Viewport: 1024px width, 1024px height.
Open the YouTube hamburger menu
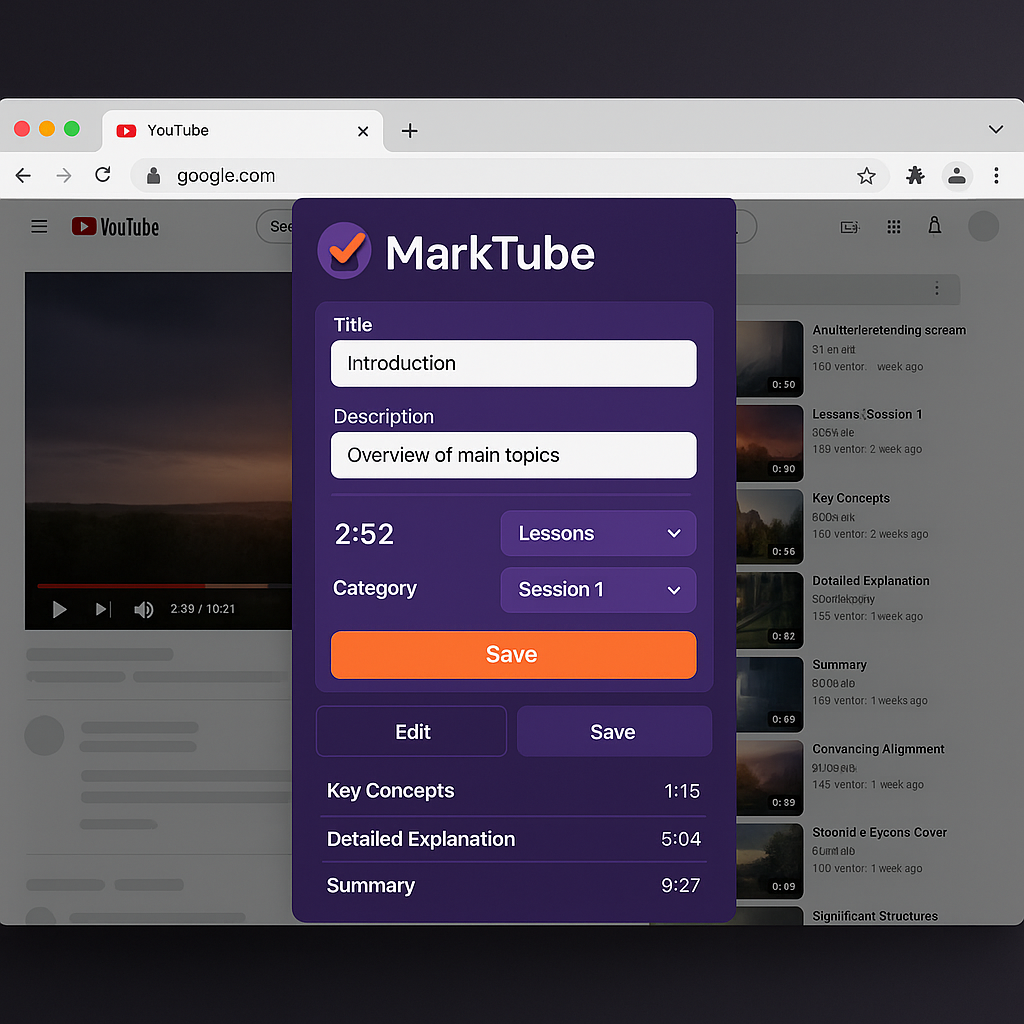tap(39, 227)
